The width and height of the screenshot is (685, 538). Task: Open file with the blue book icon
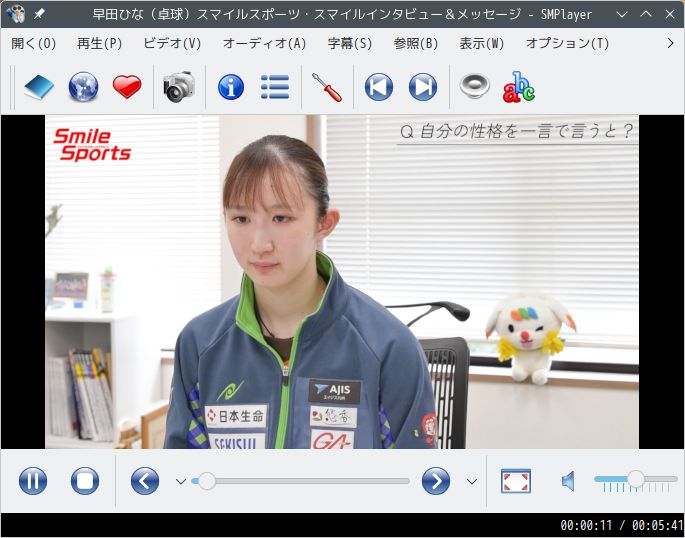click(39, 87)
